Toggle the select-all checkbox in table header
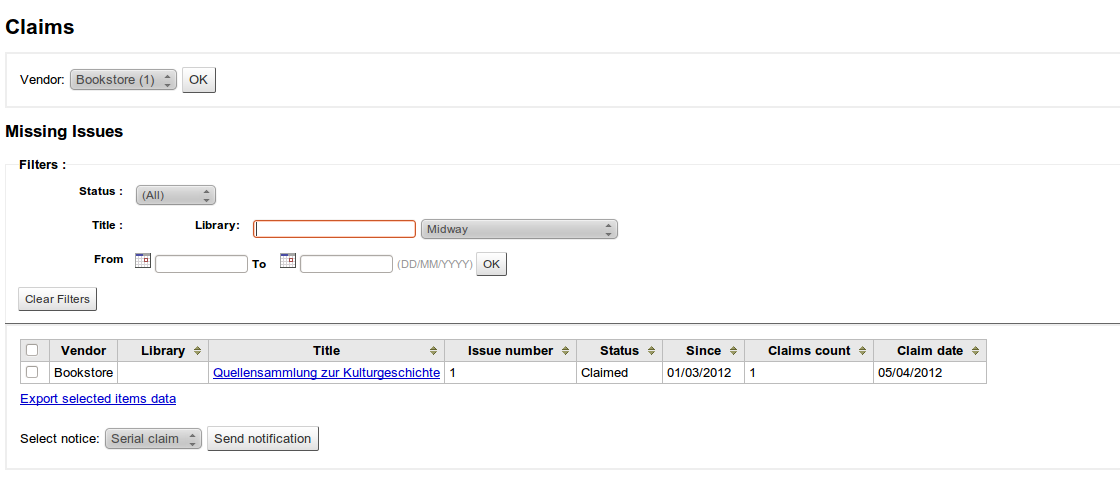Viewport: 1120px width, 491px height. (x=33, y=351)
